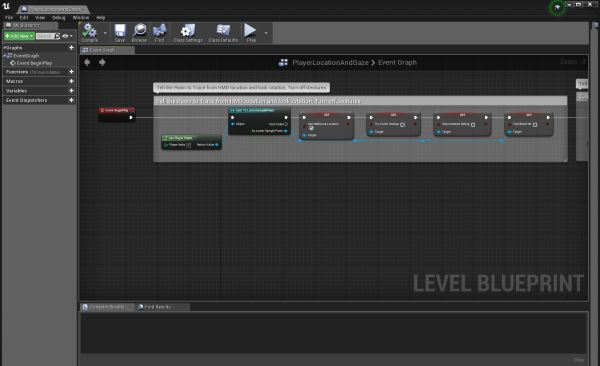Click the Cast node's exec input pin

pos(232,118)
